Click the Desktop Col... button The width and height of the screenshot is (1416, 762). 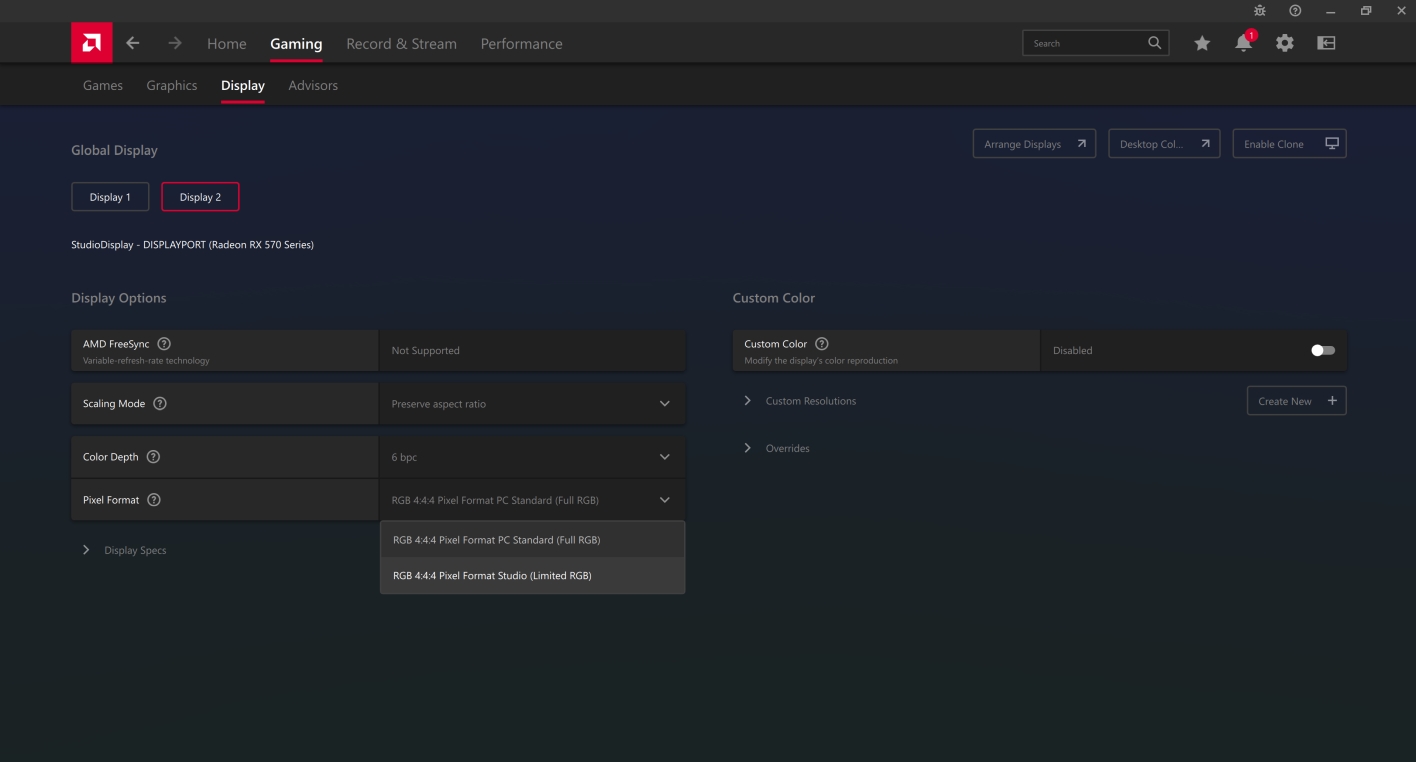1164,144
